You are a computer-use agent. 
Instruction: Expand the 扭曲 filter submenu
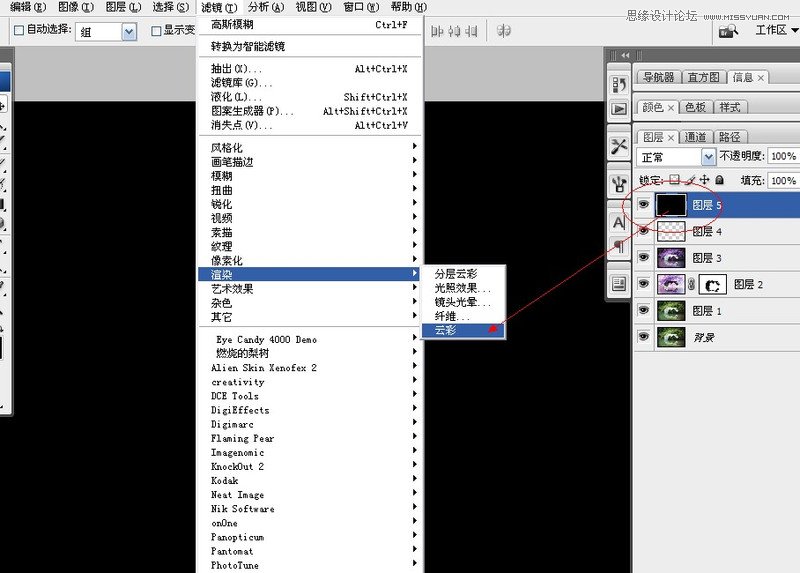click(309, 190)
